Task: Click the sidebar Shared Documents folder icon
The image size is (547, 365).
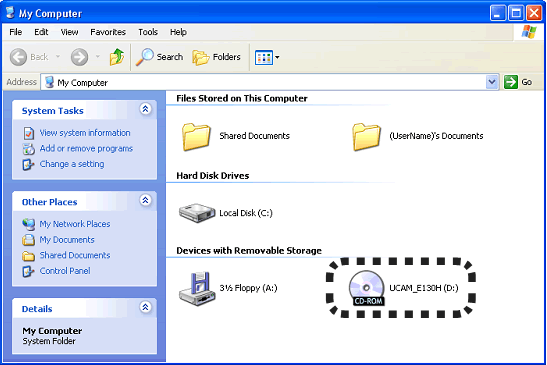Action: pyautogui.click(x=29, y=256)
